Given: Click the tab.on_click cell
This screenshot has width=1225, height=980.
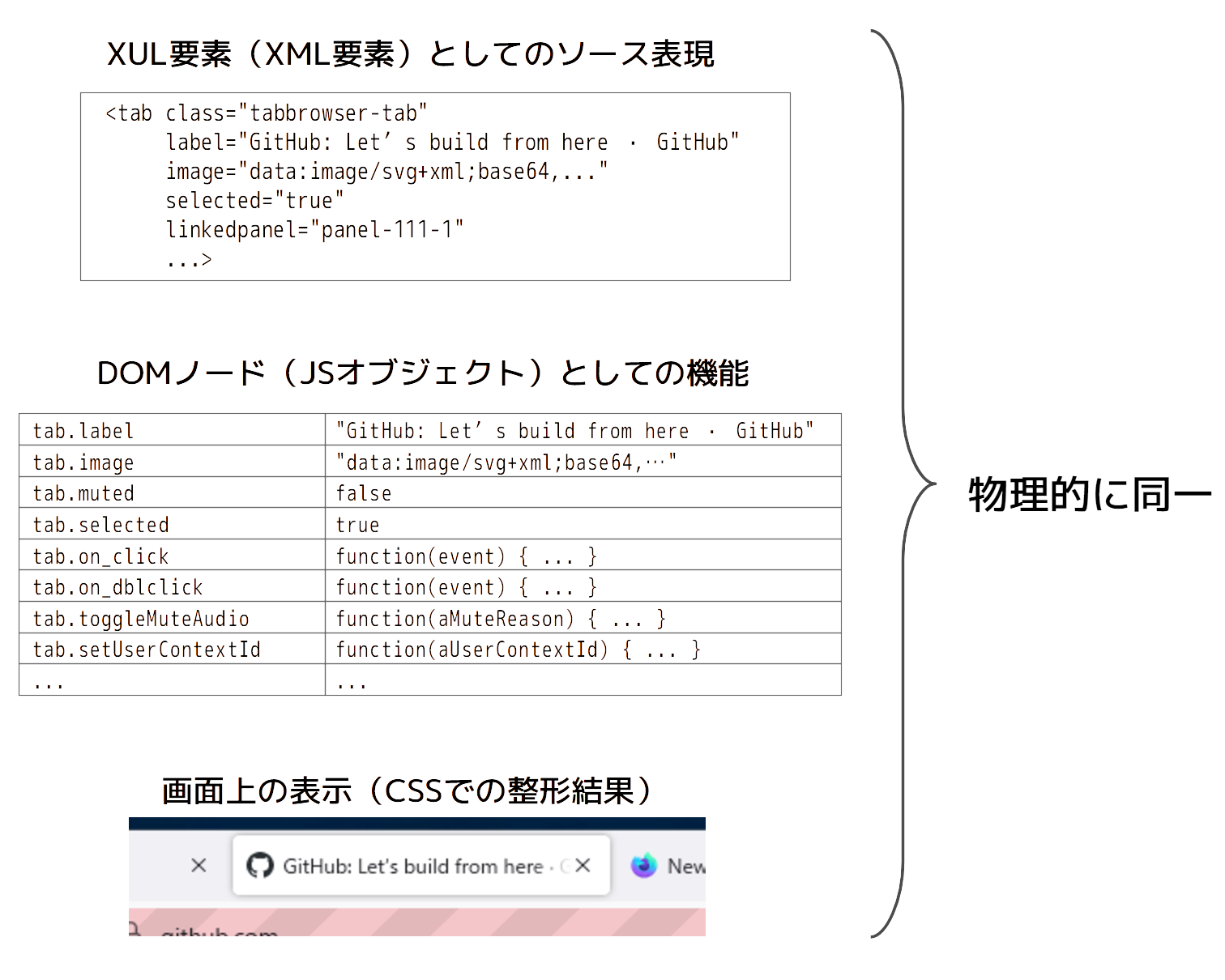Looking at the screenshot, I should (172, 555).
